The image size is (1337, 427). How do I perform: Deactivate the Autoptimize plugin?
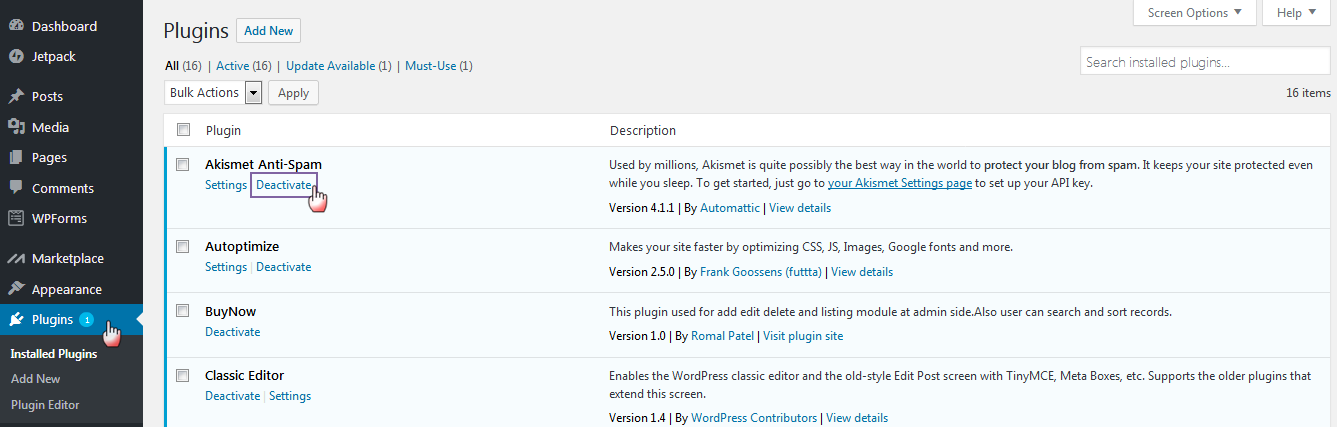click(x=284, y=267)
